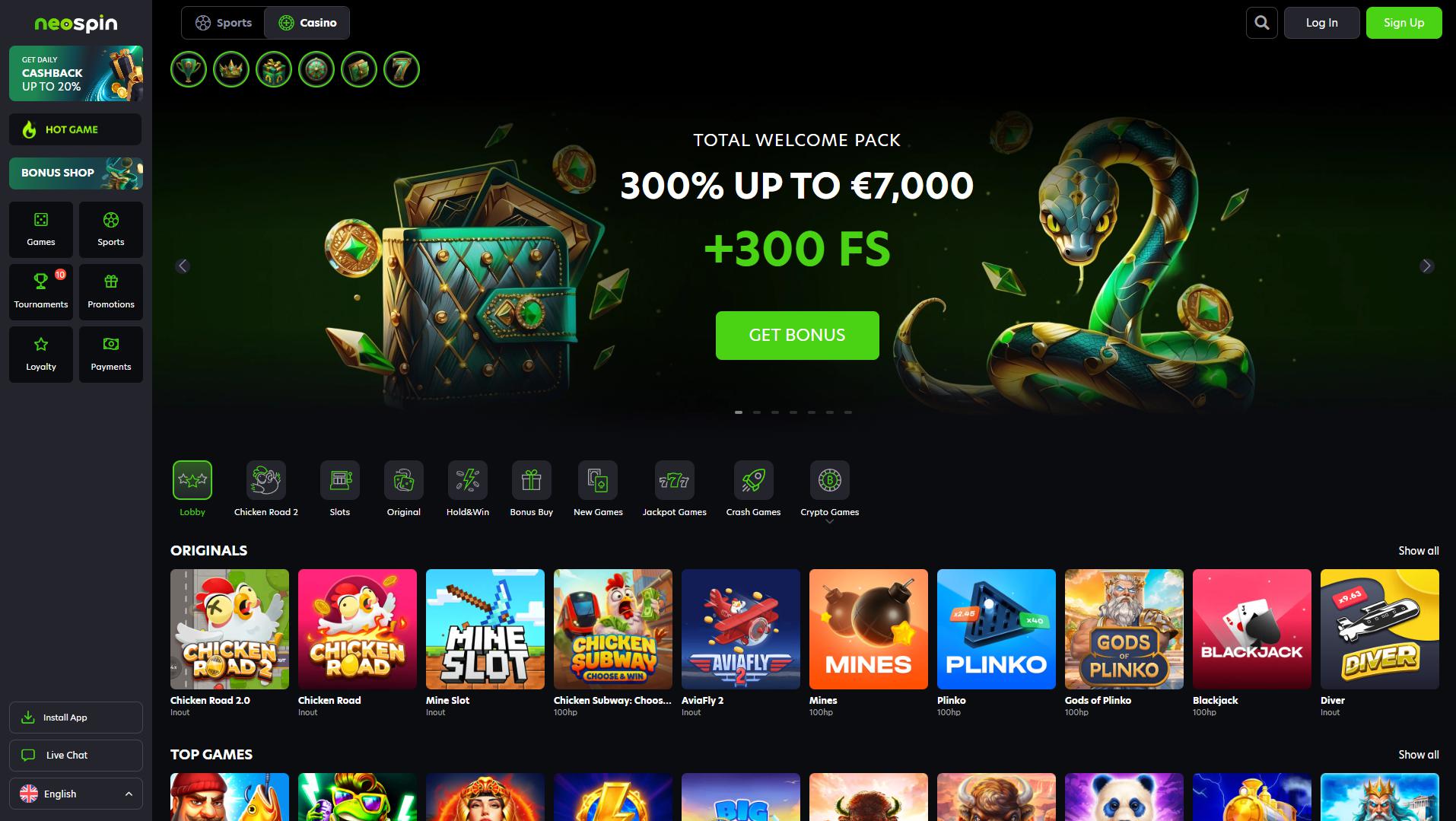
Task: Open the Hold&Win category icon
Action: point(467,480)
